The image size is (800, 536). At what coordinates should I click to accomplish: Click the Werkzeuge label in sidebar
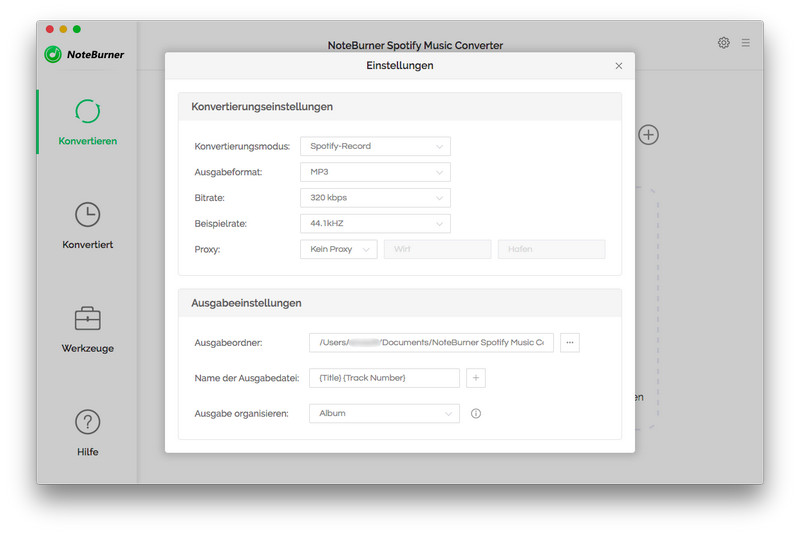pyautogui.click(x=87, y=348)
